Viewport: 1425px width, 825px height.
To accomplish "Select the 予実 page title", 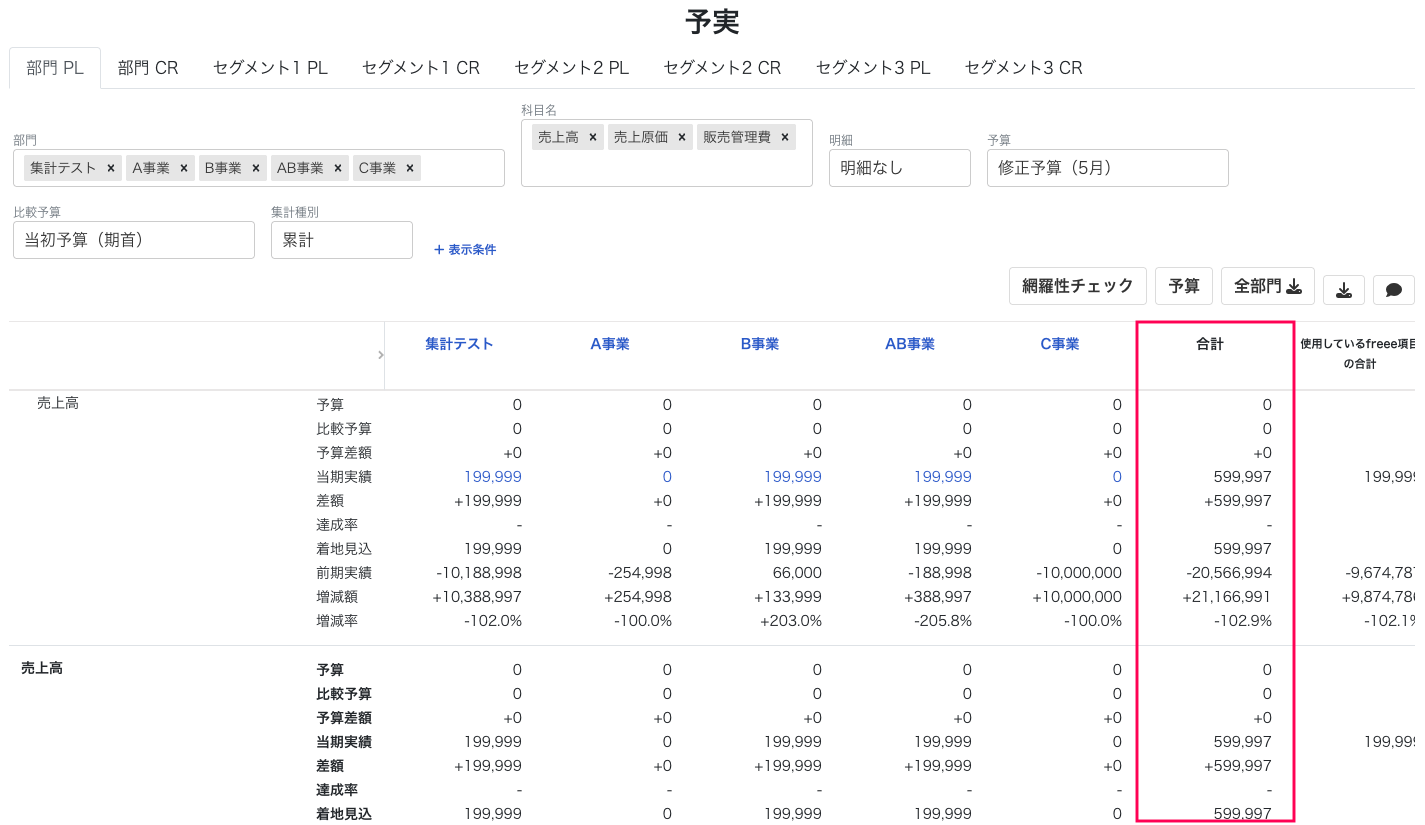I will (712, 22).
